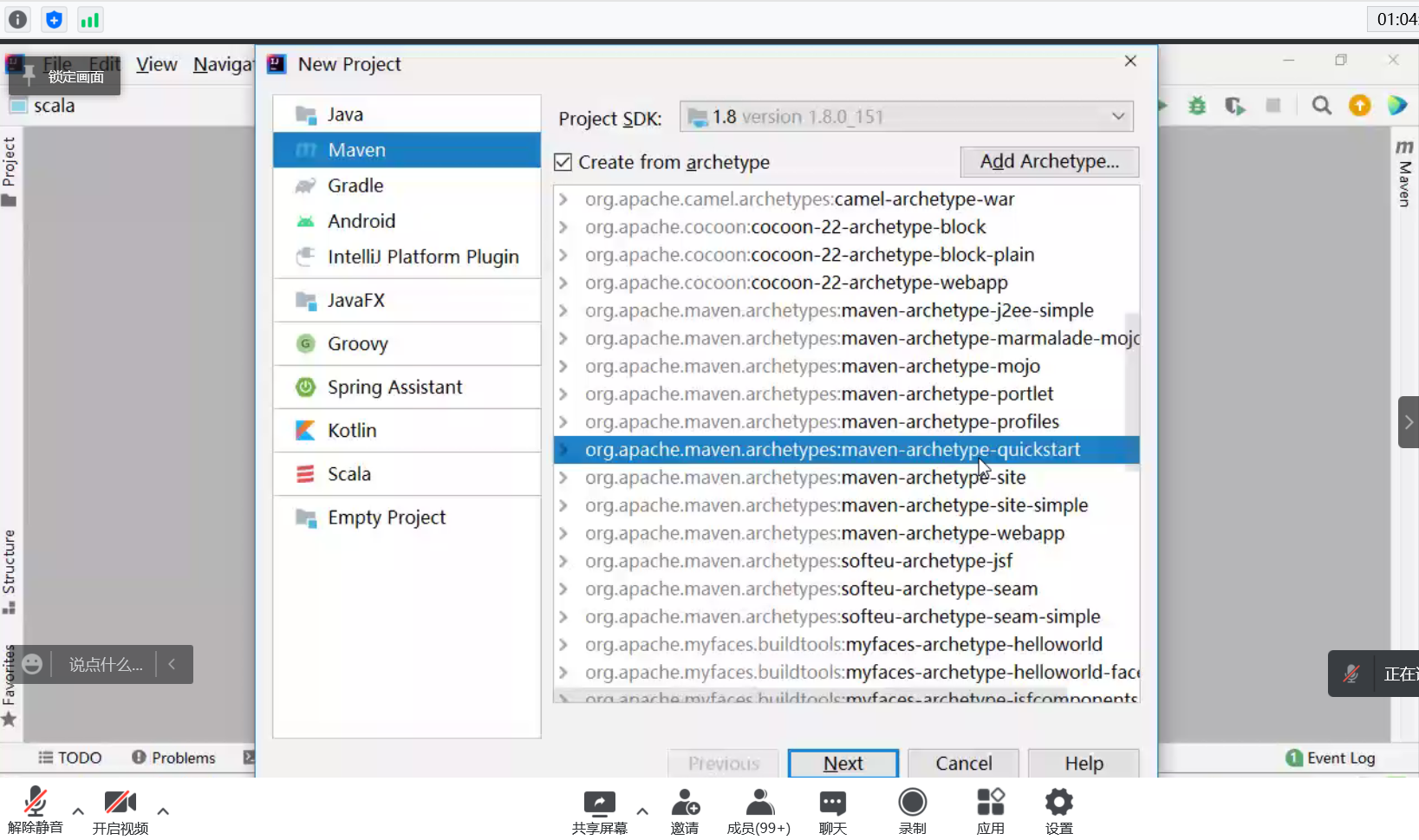Expand the maven-archetype-quickstart entry
1419x840 pixels.
[563, 450]
